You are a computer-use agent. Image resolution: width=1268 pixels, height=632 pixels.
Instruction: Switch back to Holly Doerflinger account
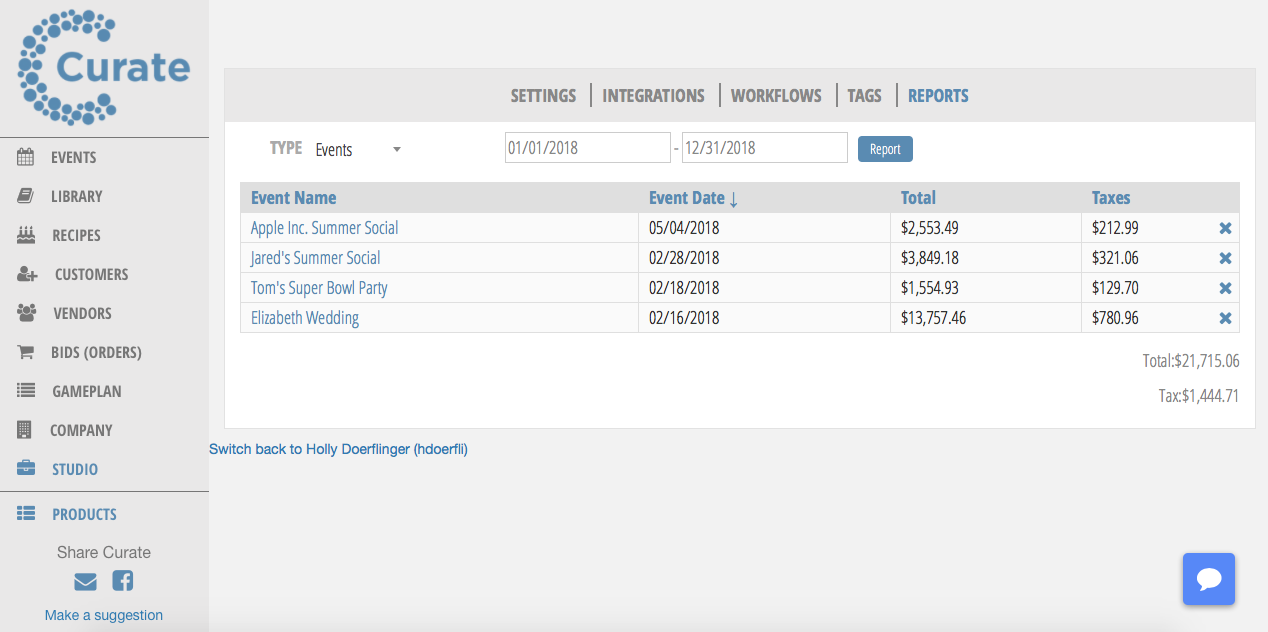[338, 450]
